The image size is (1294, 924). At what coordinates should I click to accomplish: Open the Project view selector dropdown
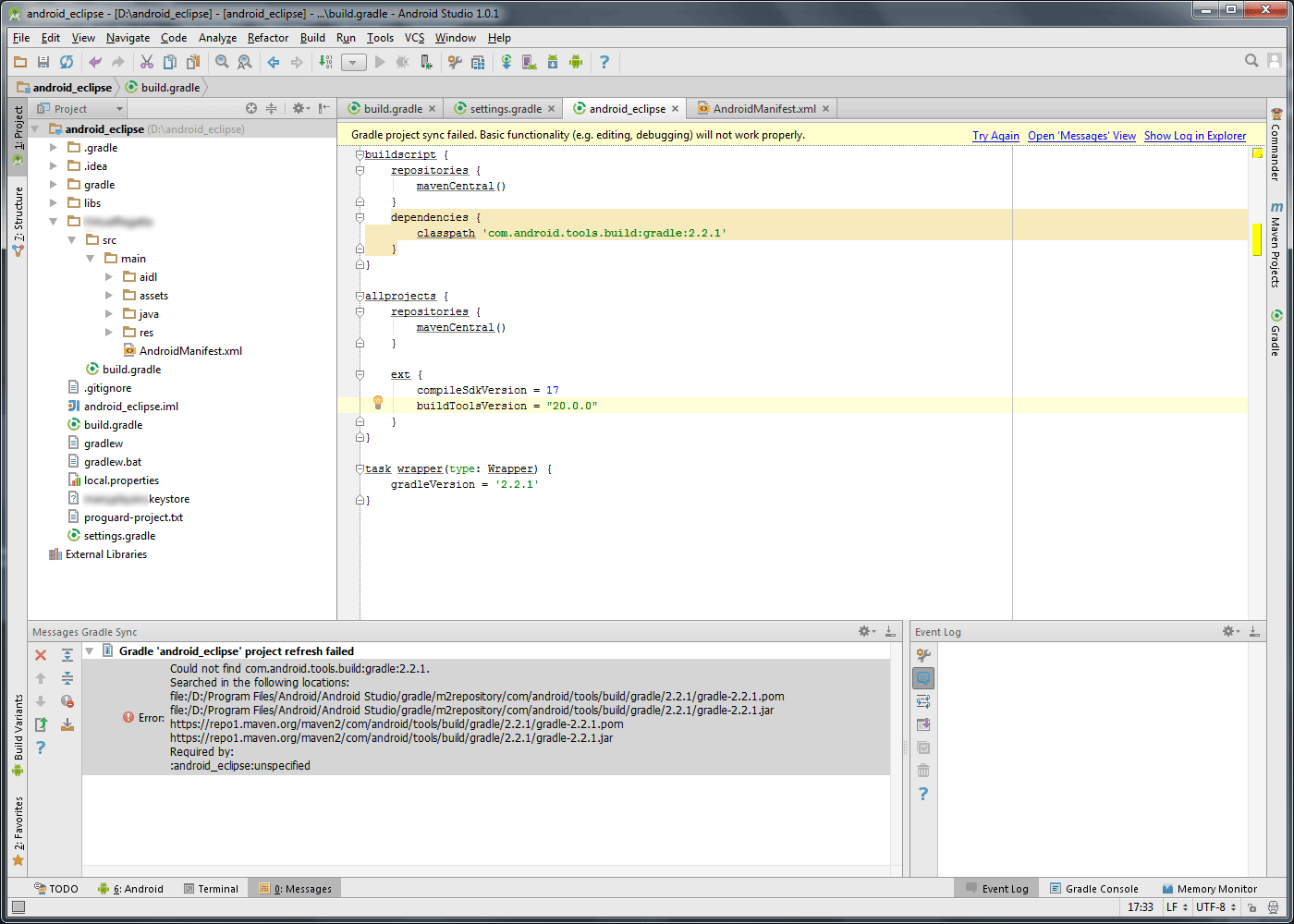pos(79,109)
